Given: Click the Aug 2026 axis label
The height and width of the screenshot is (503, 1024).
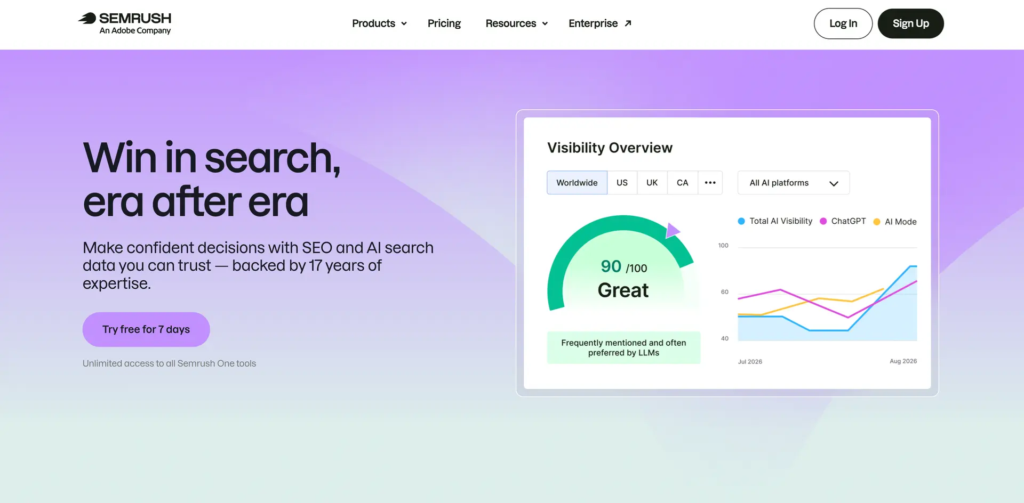Looking at the screenshot, I should coord(903,361).
